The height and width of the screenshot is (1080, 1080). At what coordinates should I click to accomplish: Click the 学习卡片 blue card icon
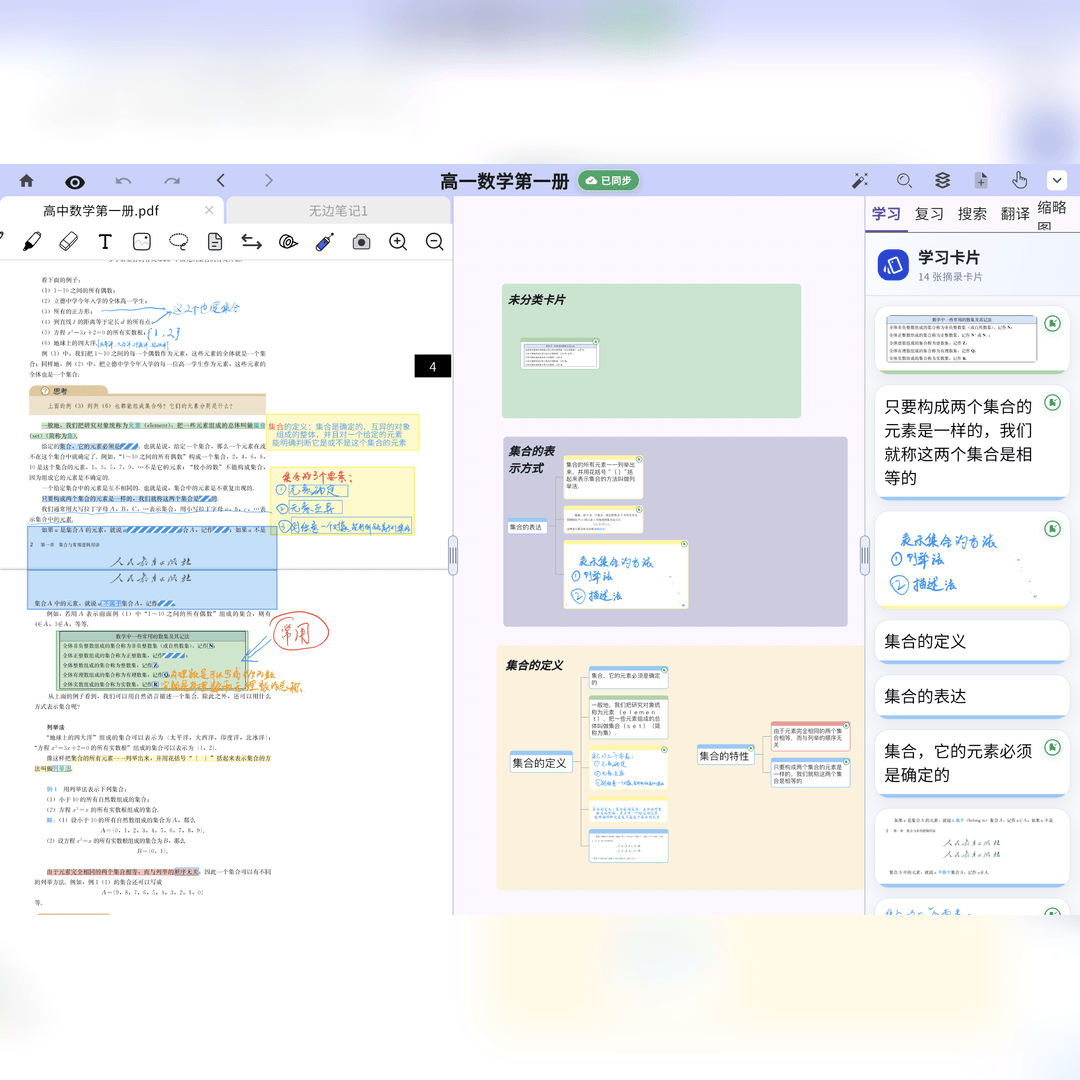coord(893,265)
